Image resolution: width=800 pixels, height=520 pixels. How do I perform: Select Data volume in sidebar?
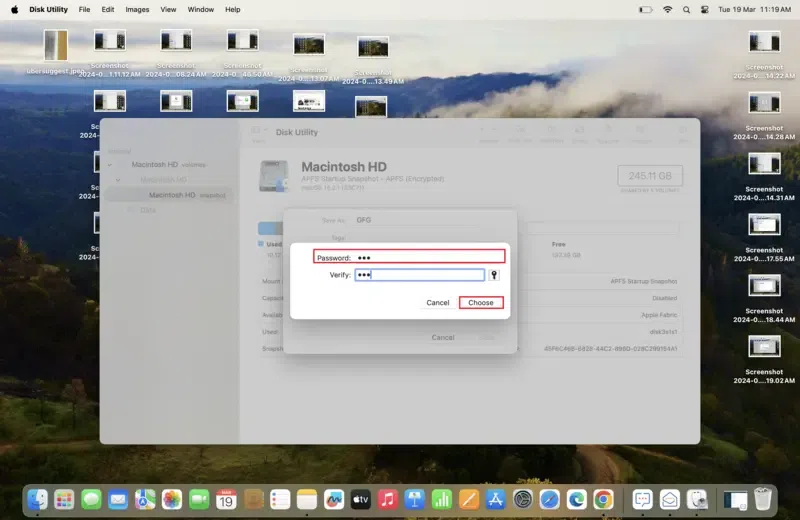(x=148, y=210)
